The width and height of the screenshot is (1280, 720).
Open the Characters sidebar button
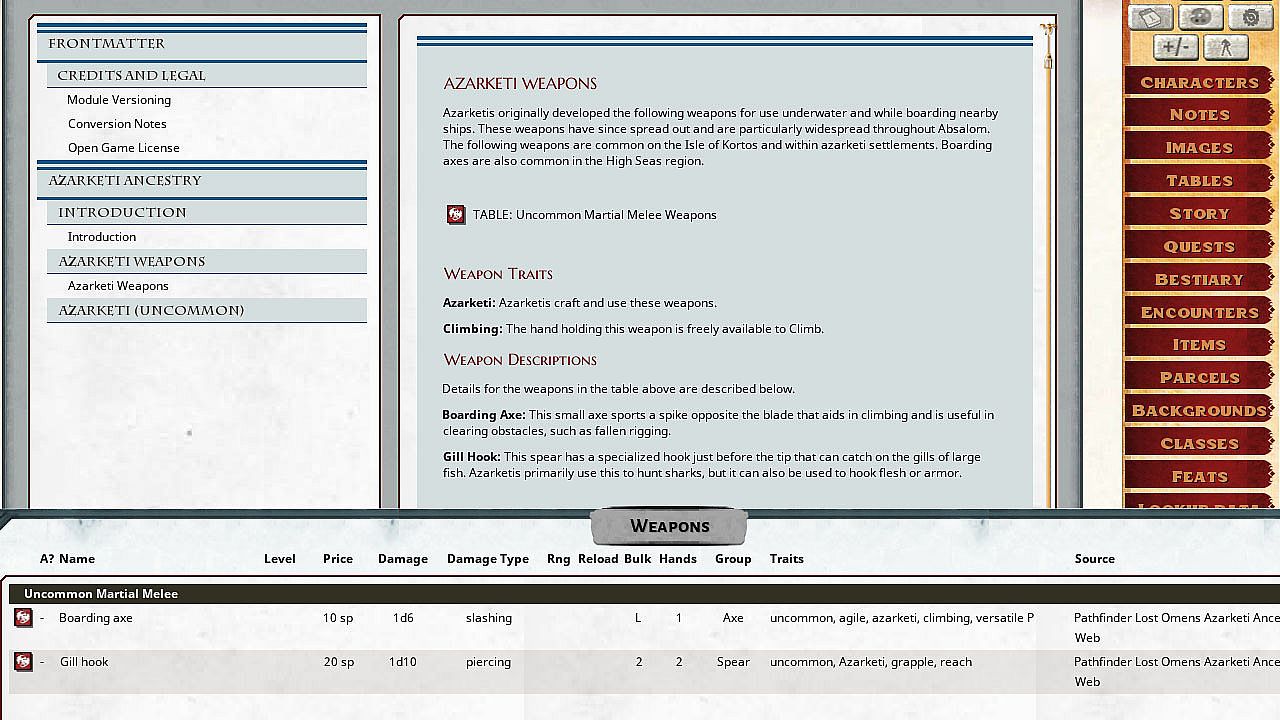[x=1199, y=82]
